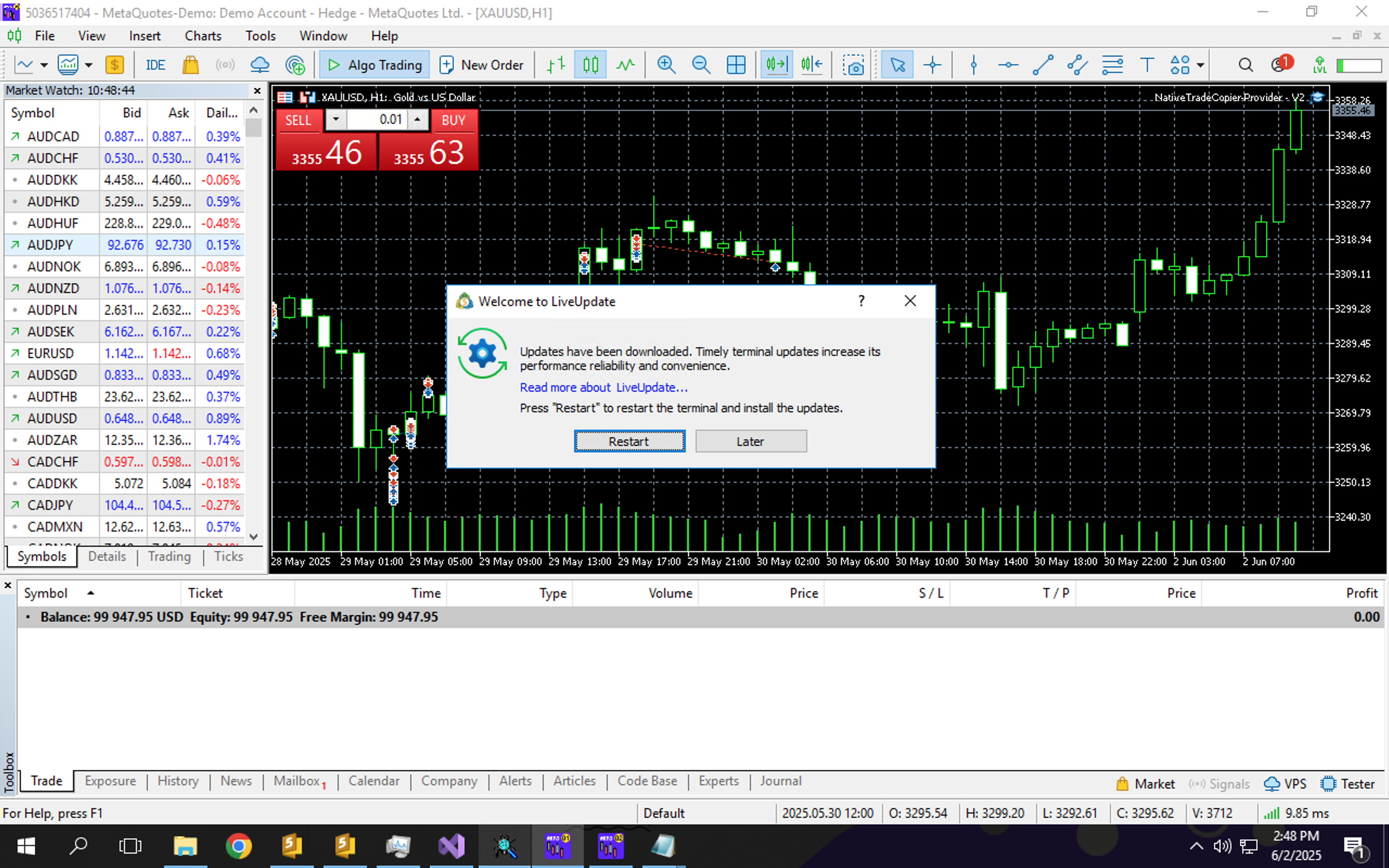Open the File menu
Image resolution: width=1389 pixels, height=868 pixels.
45,36
